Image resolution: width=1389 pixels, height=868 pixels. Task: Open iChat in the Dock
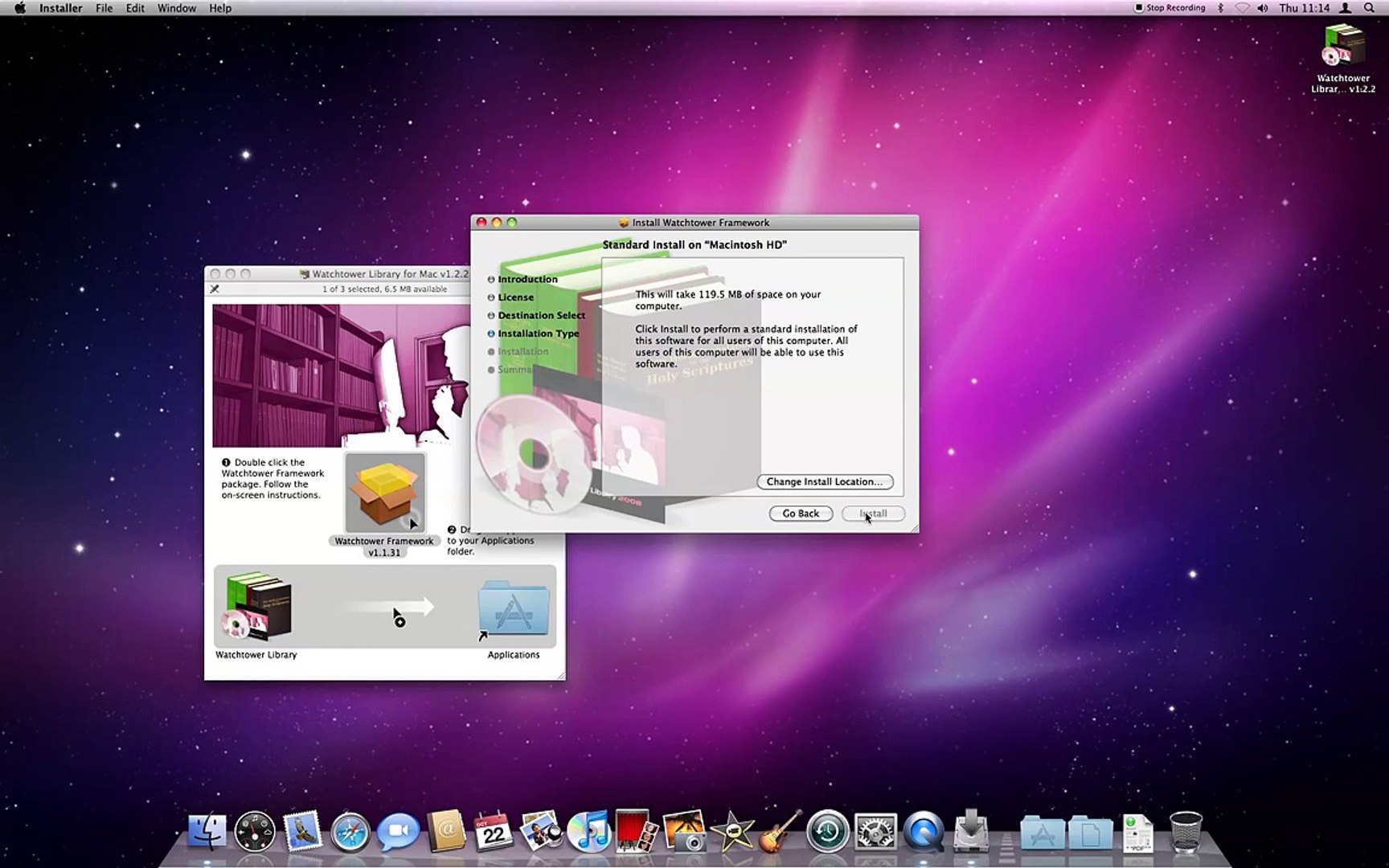(398, 832)
